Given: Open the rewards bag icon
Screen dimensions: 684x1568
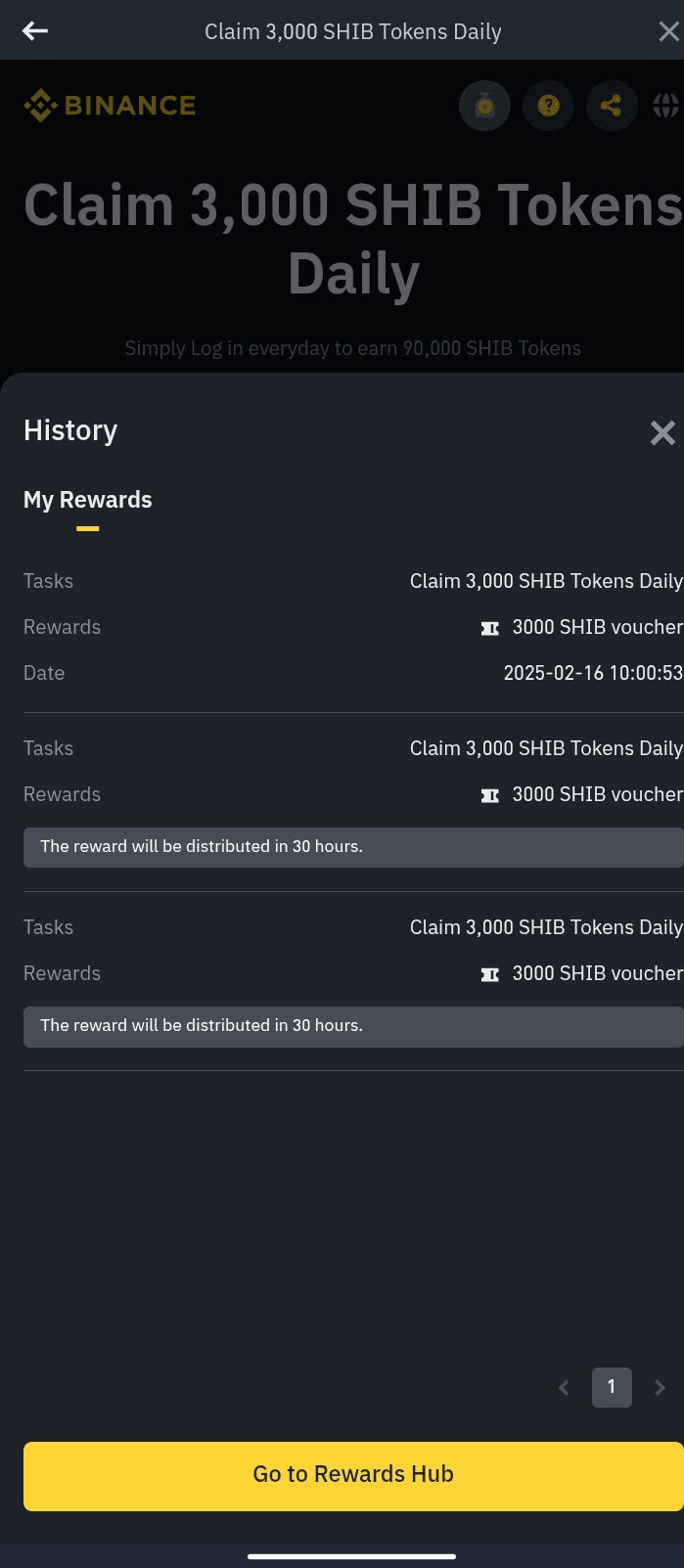Looking at the screenshot, I should click(x=484, y=106).
